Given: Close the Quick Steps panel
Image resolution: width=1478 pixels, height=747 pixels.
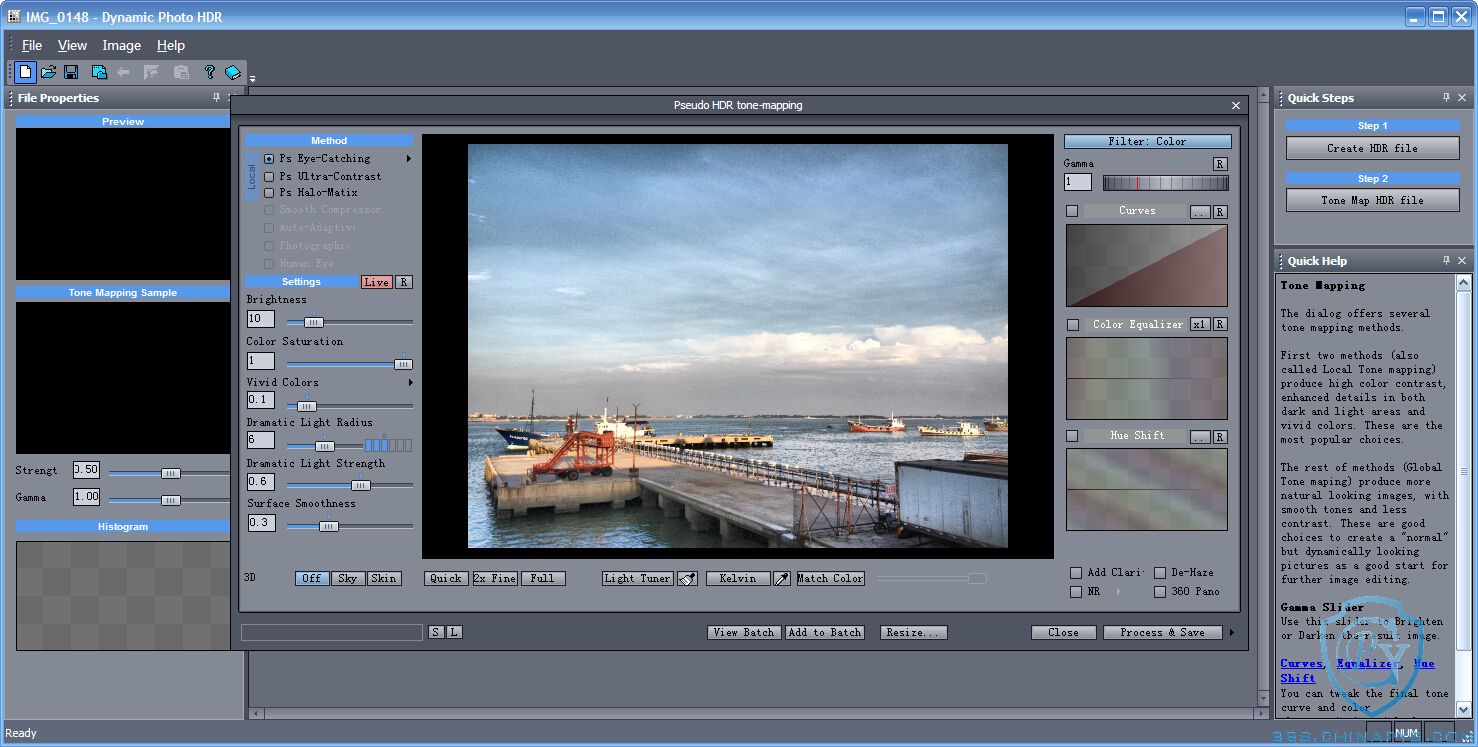Looking at the screenshot, I should click(1462, 97).
